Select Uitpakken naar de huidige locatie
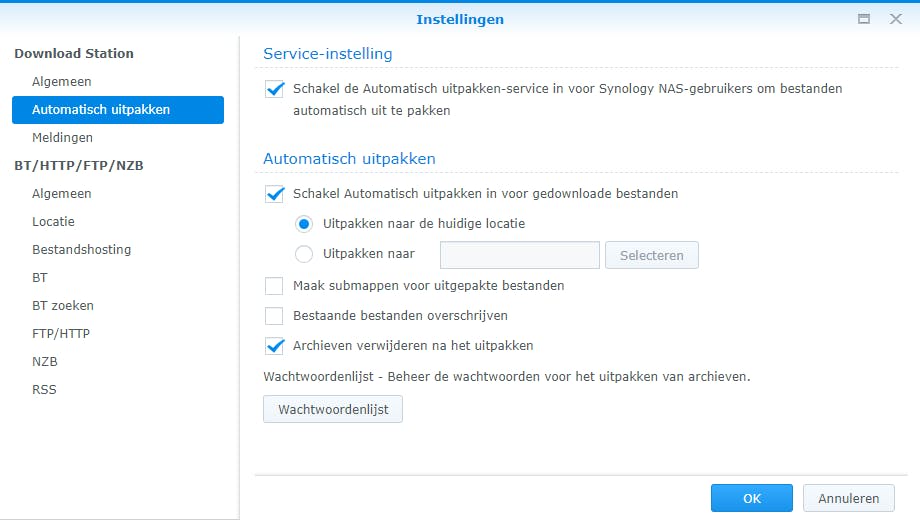 point(304,224)
